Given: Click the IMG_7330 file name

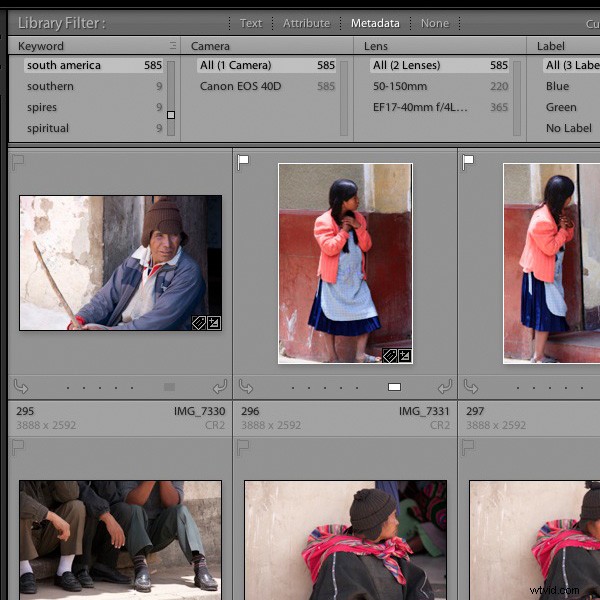Looking at the screenshot, I should pos(199,411).
